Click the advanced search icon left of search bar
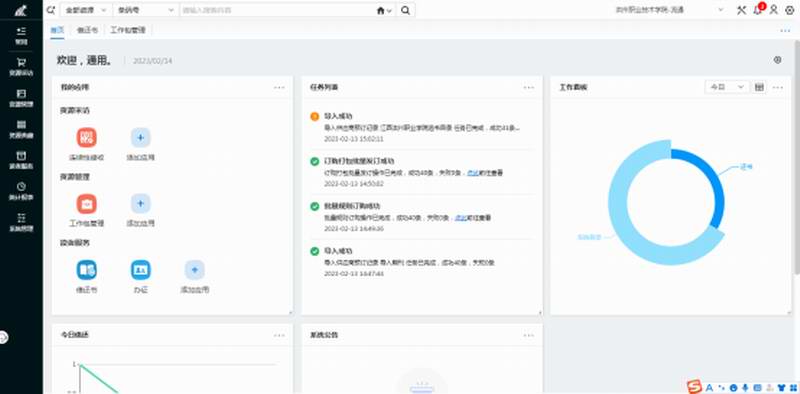Image resolution: width=800 pixels, height=394 pixels. click(x=51, y=10)
